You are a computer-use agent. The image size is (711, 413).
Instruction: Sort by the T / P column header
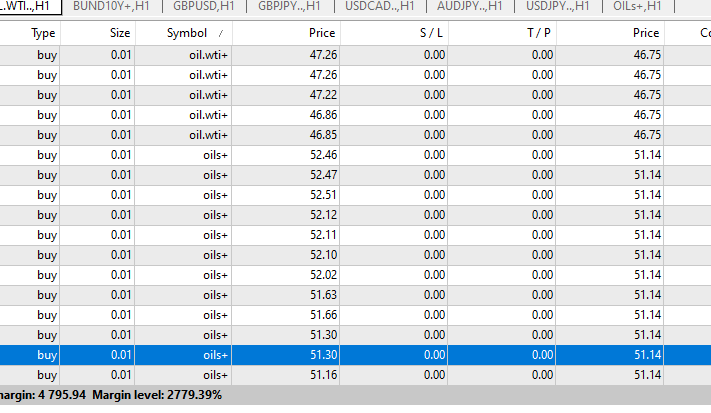point(502,33)
